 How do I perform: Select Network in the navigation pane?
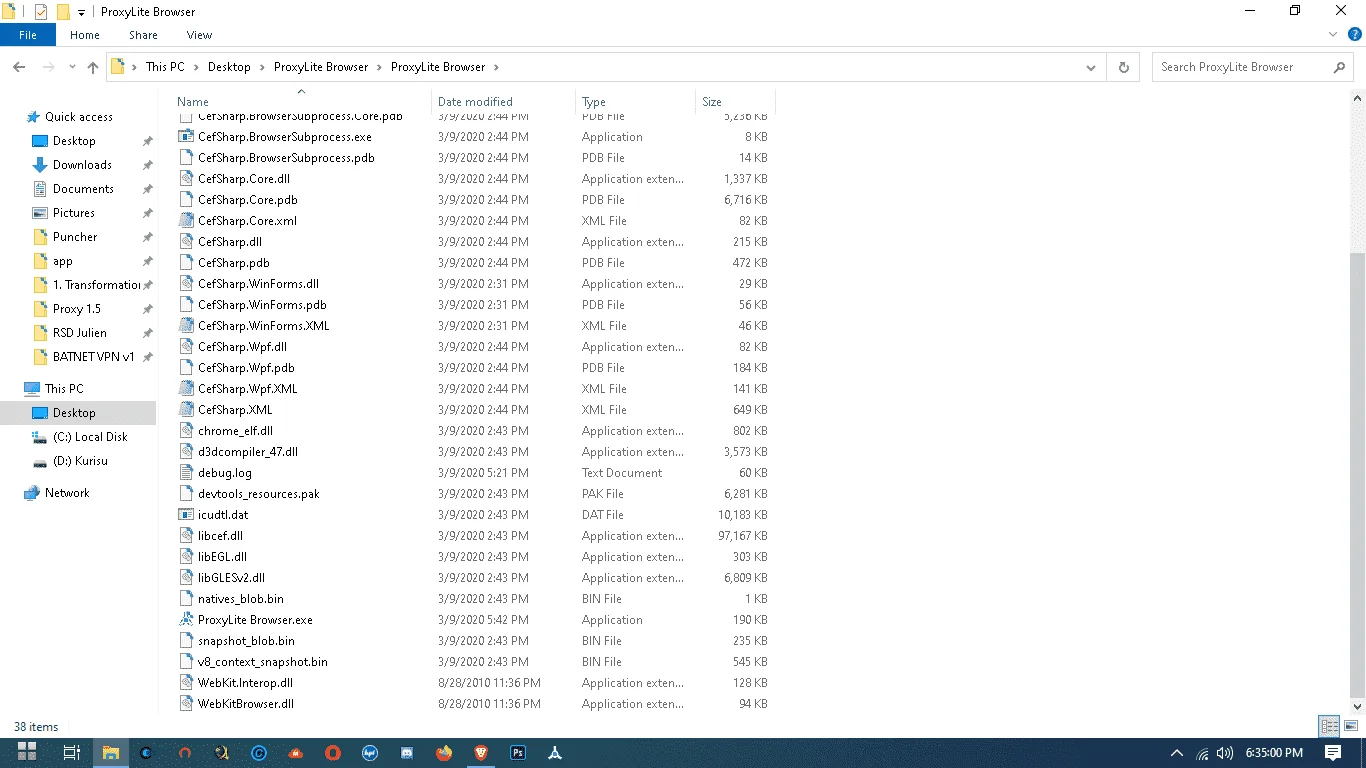(67, 493)
